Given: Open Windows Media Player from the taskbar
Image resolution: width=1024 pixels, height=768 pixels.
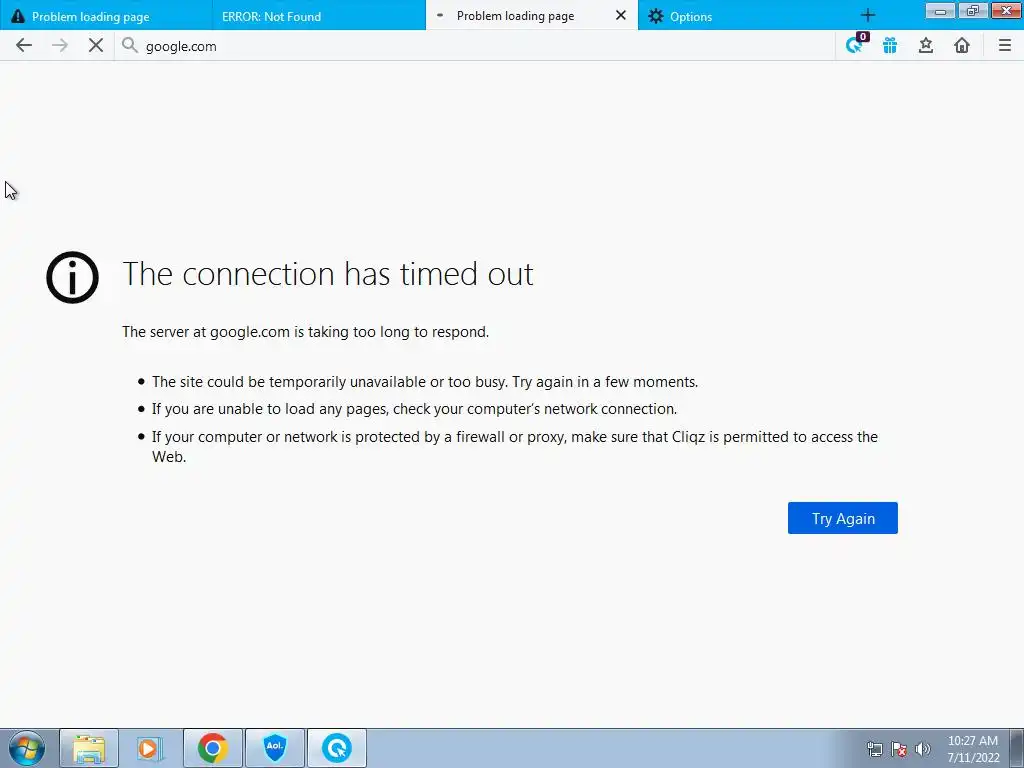Looking at the screenshot, I should pyautogui.click(x=150, y=748).
